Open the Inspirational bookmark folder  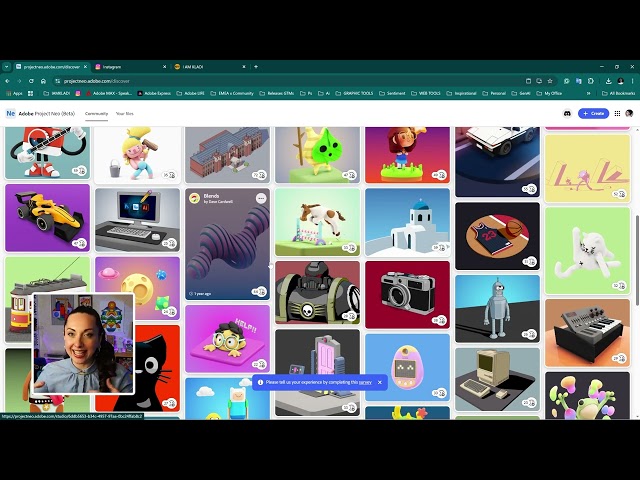coord(462,93)
